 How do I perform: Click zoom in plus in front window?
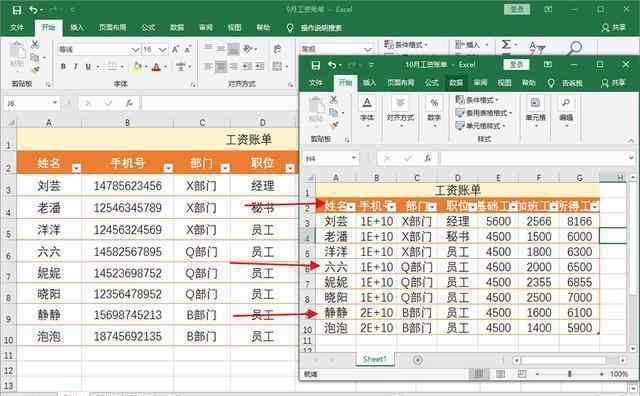[x=602, y=374]
